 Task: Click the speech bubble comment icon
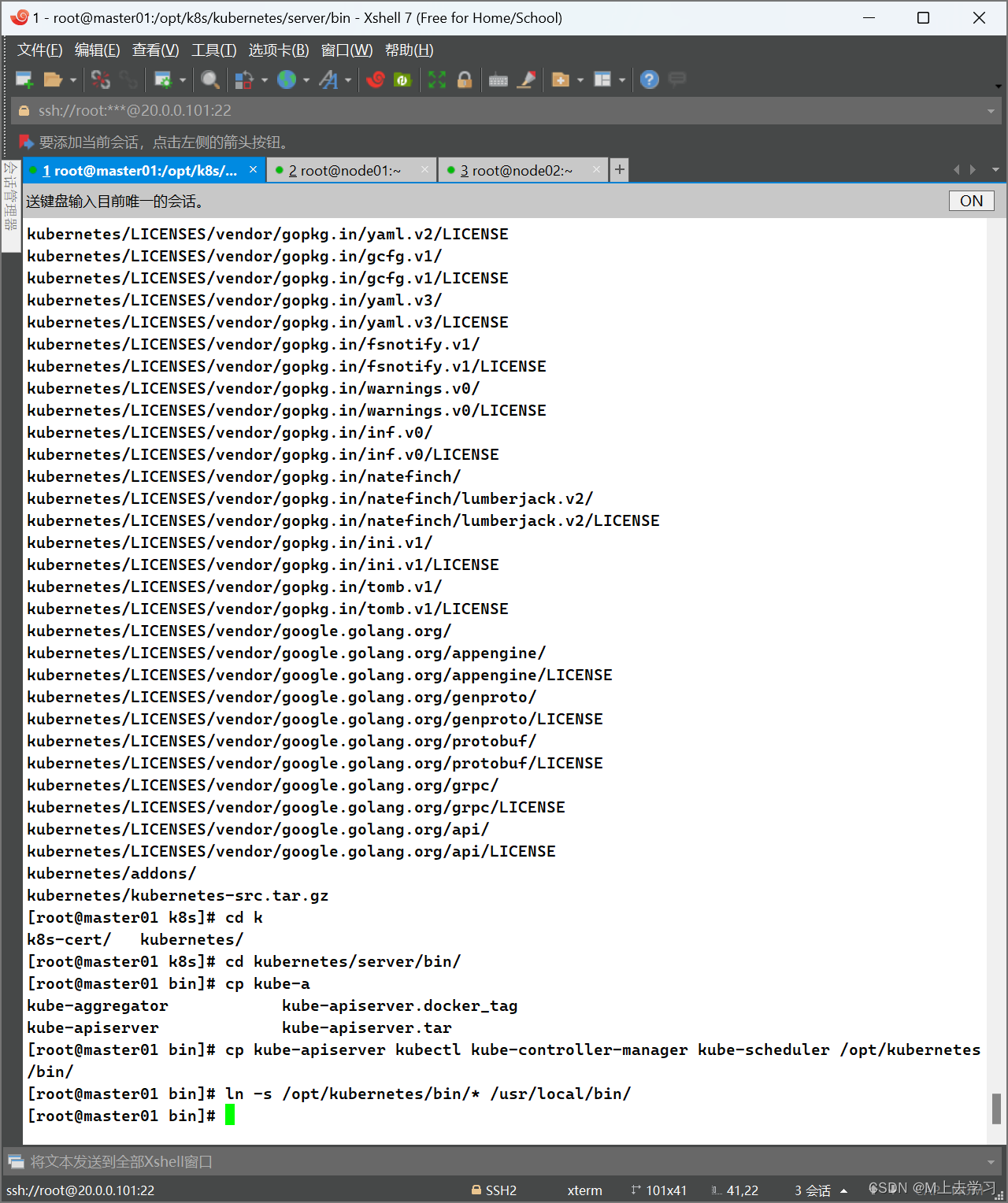pyautogui.click(x=677, y=79)
